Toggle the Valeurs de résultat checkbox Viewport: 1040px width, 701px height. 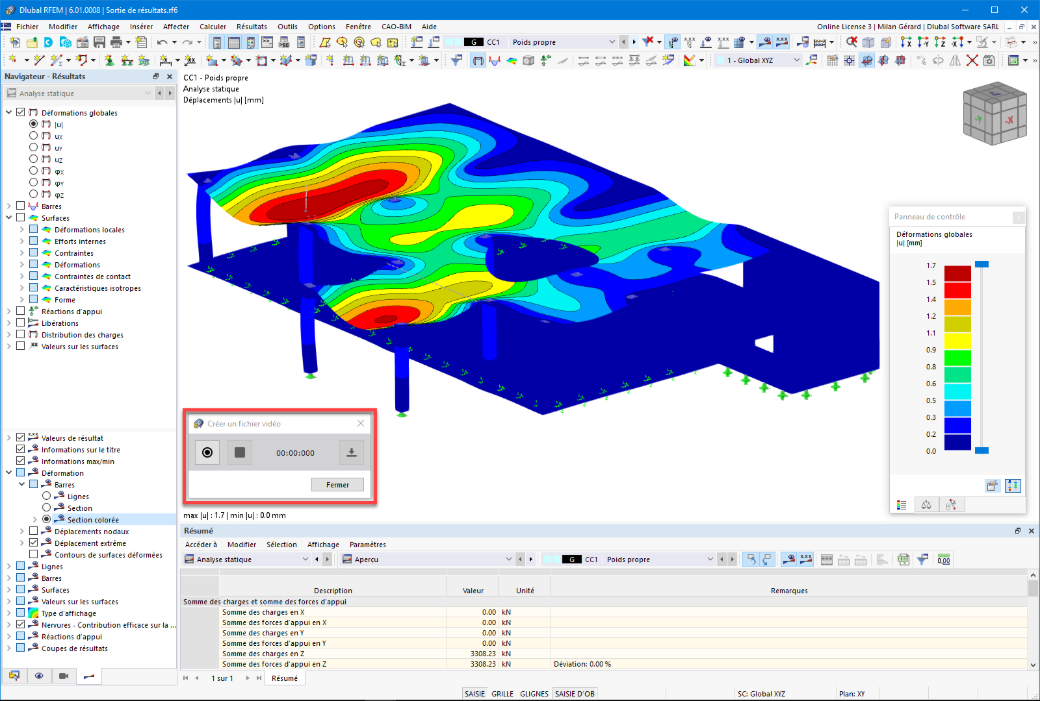click(21, 438)
